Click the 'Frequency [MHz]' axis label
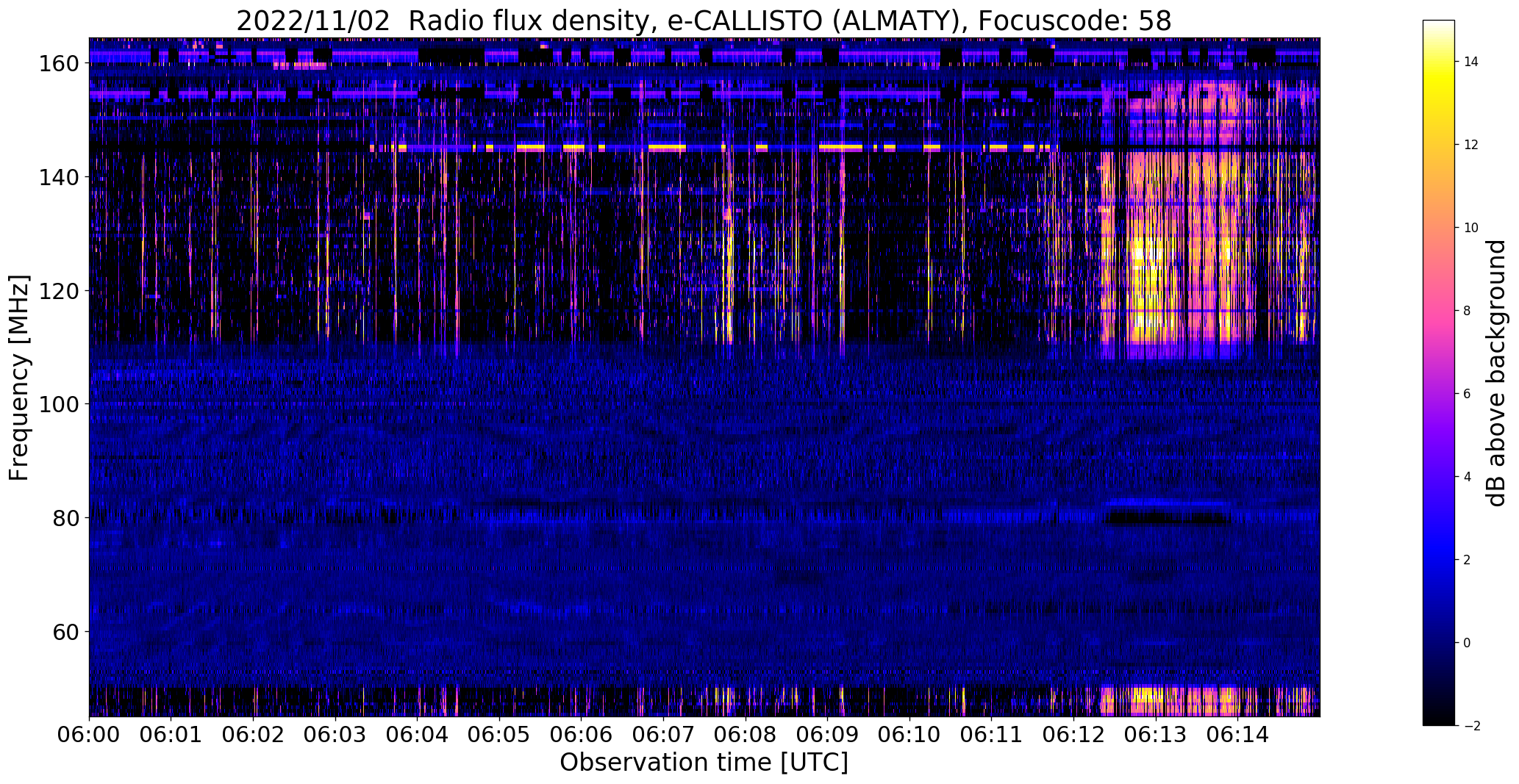 (x=19, y=378)
